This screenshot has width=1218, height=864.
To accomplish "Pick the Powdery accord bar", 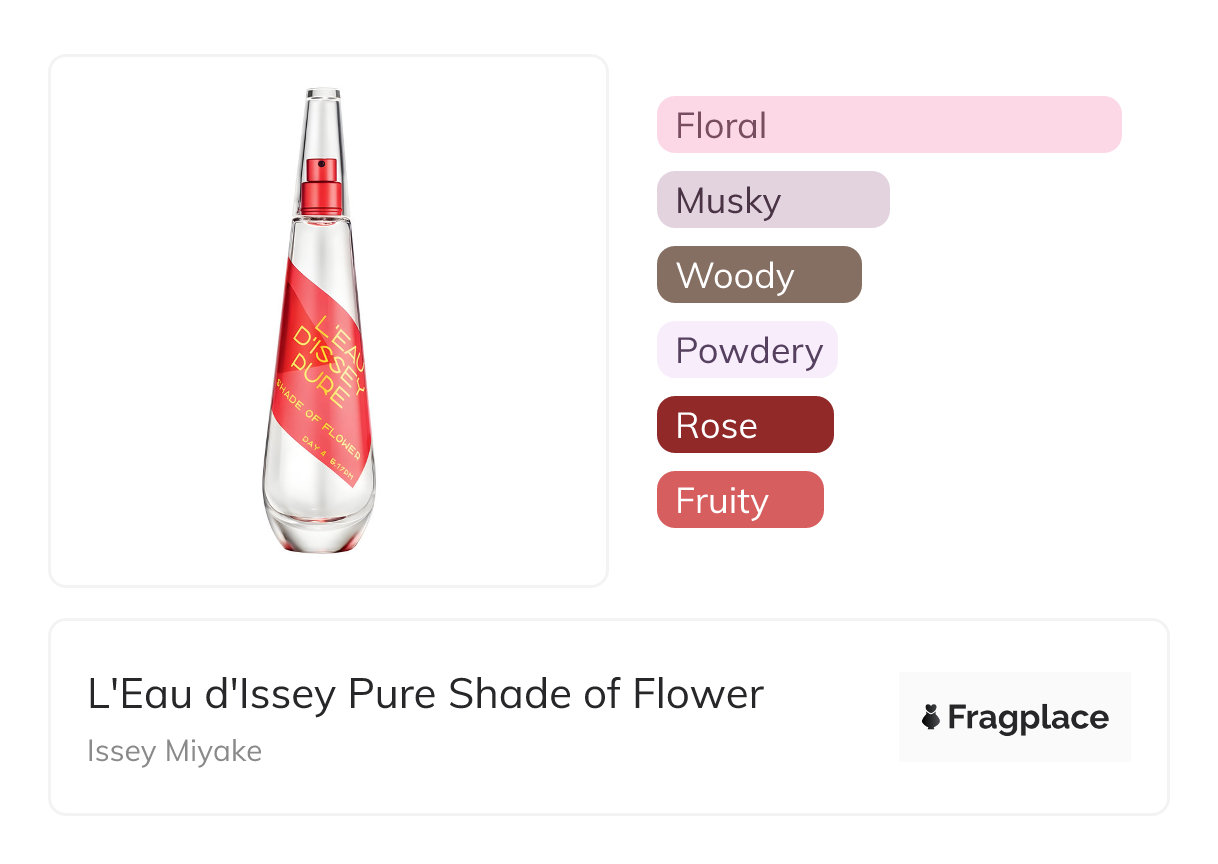I will tap(746, 350).
